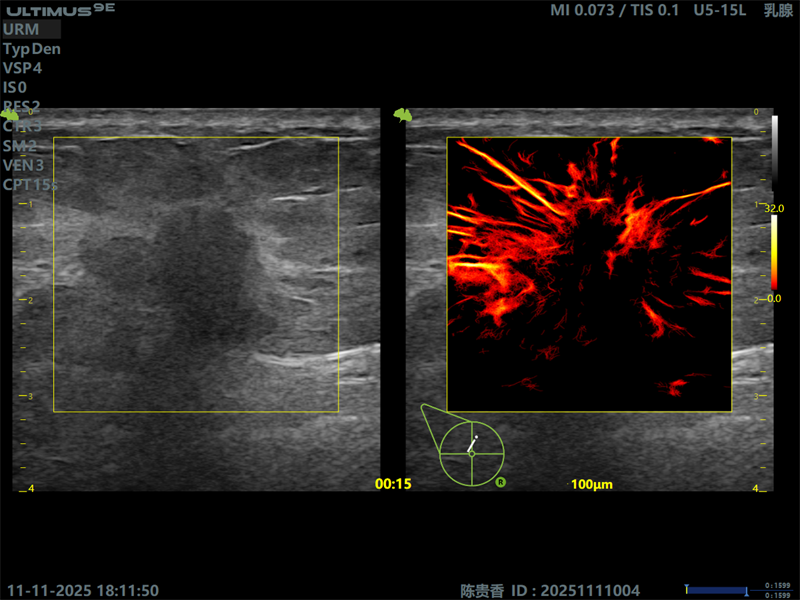This screenshot has width=800, height=600.
Task: Click the green leaf icon above right image
Action: coord(403,115)
